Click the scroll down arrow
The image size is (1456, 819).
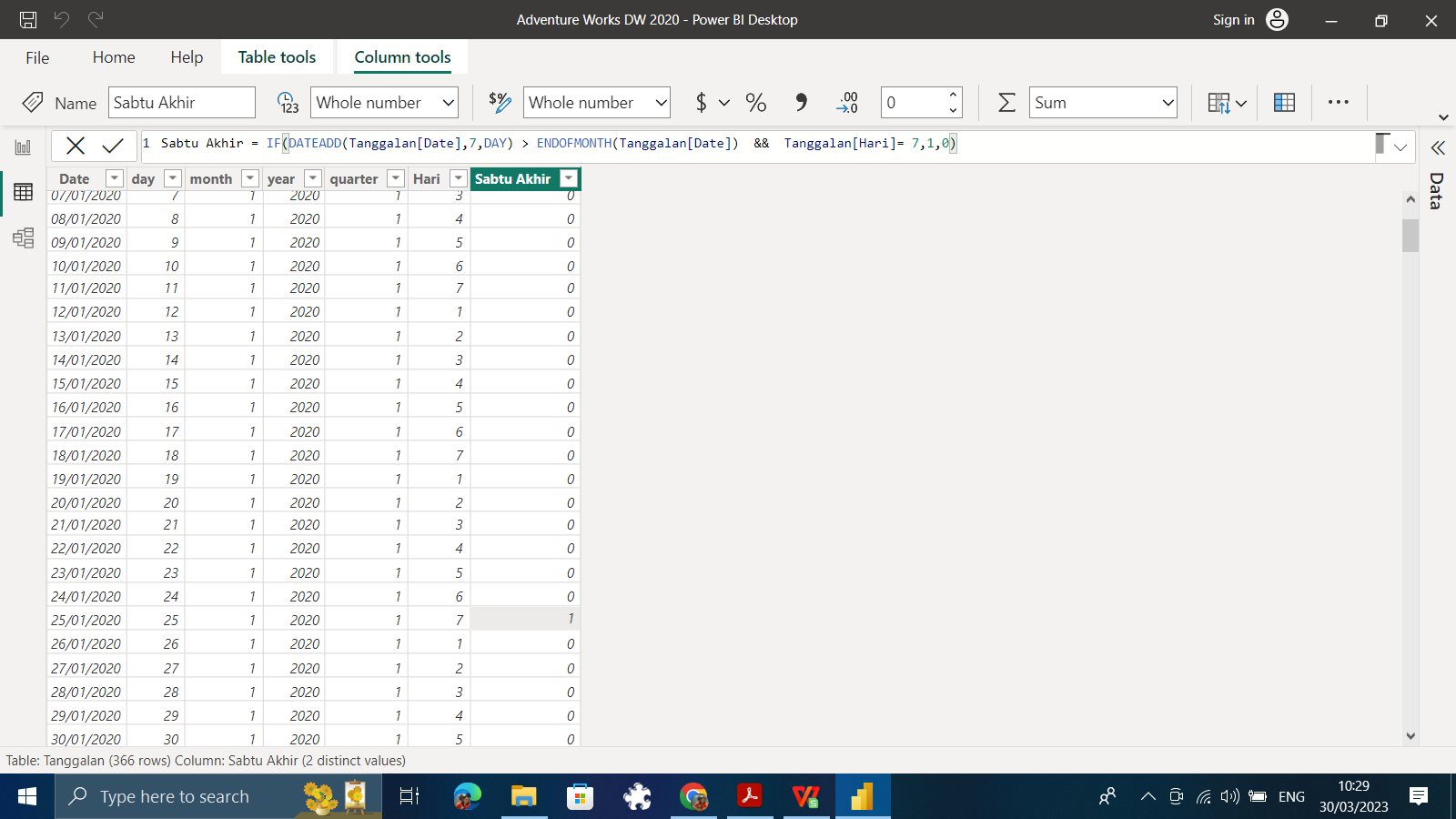pyautogui.click(x=1410, y=736)
